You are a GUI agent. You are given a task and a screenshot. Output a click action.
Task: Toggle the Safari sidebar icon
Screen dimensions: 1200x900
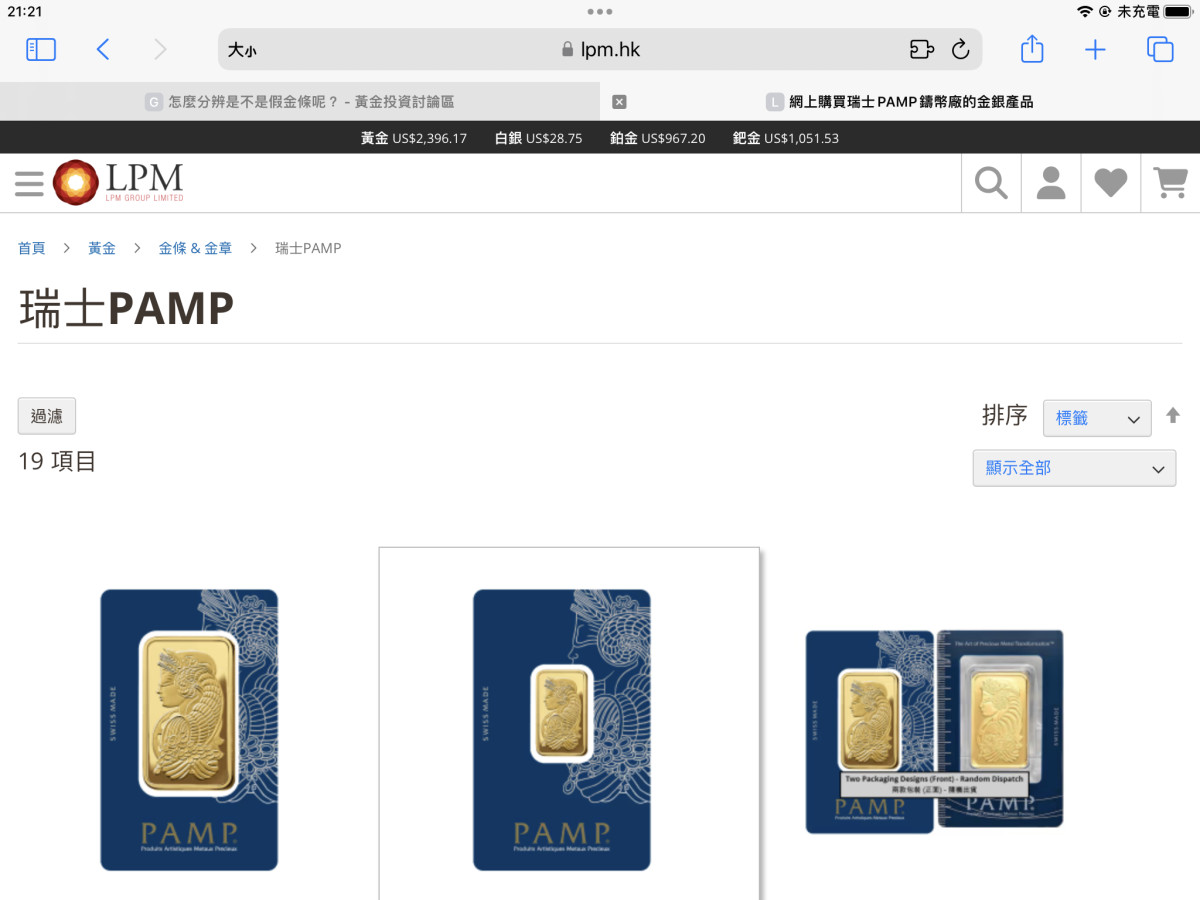tap(41, 49)
